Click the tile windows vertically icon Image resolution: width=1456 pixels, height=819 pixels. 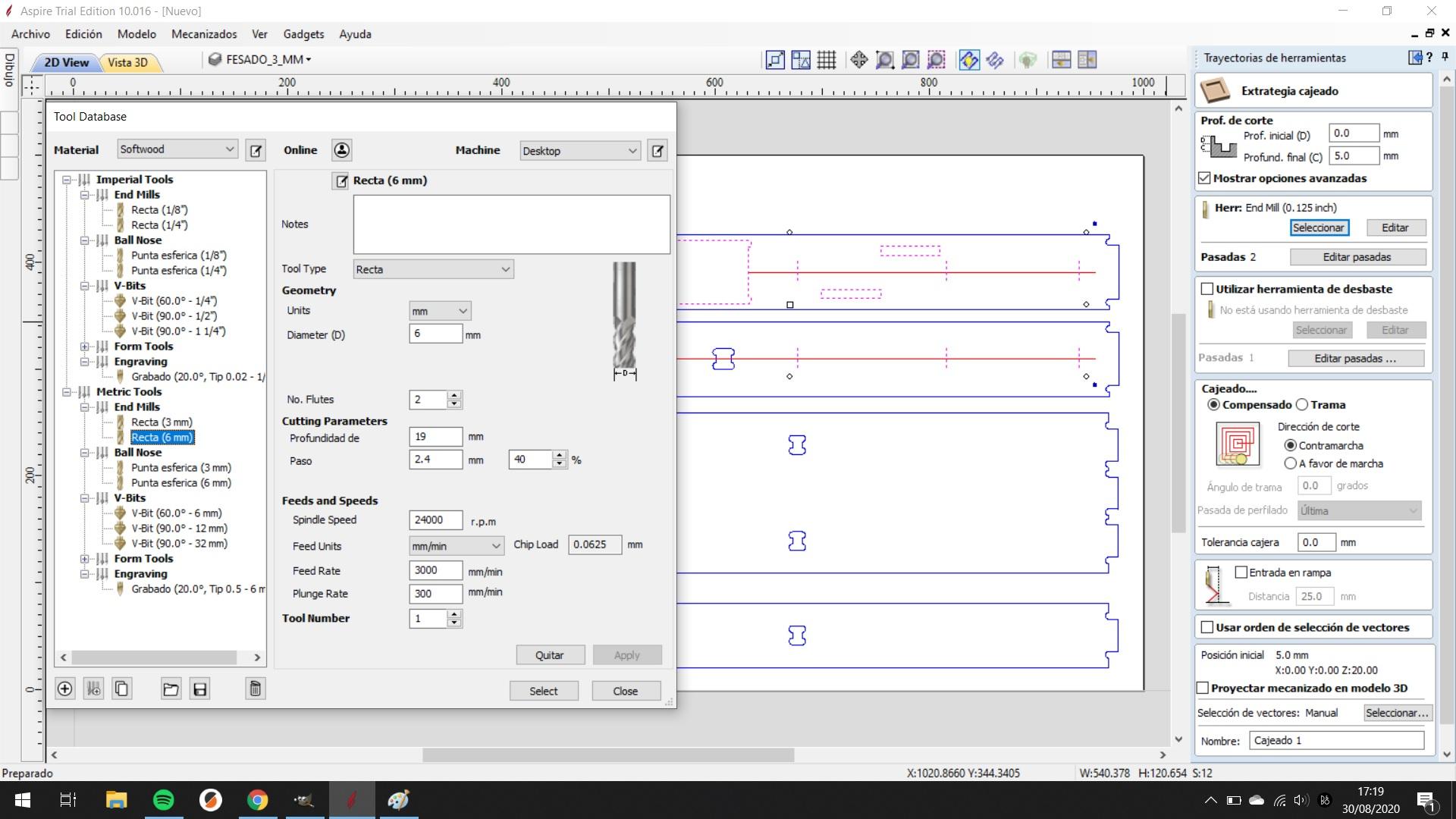click(x=1087, y=60)
